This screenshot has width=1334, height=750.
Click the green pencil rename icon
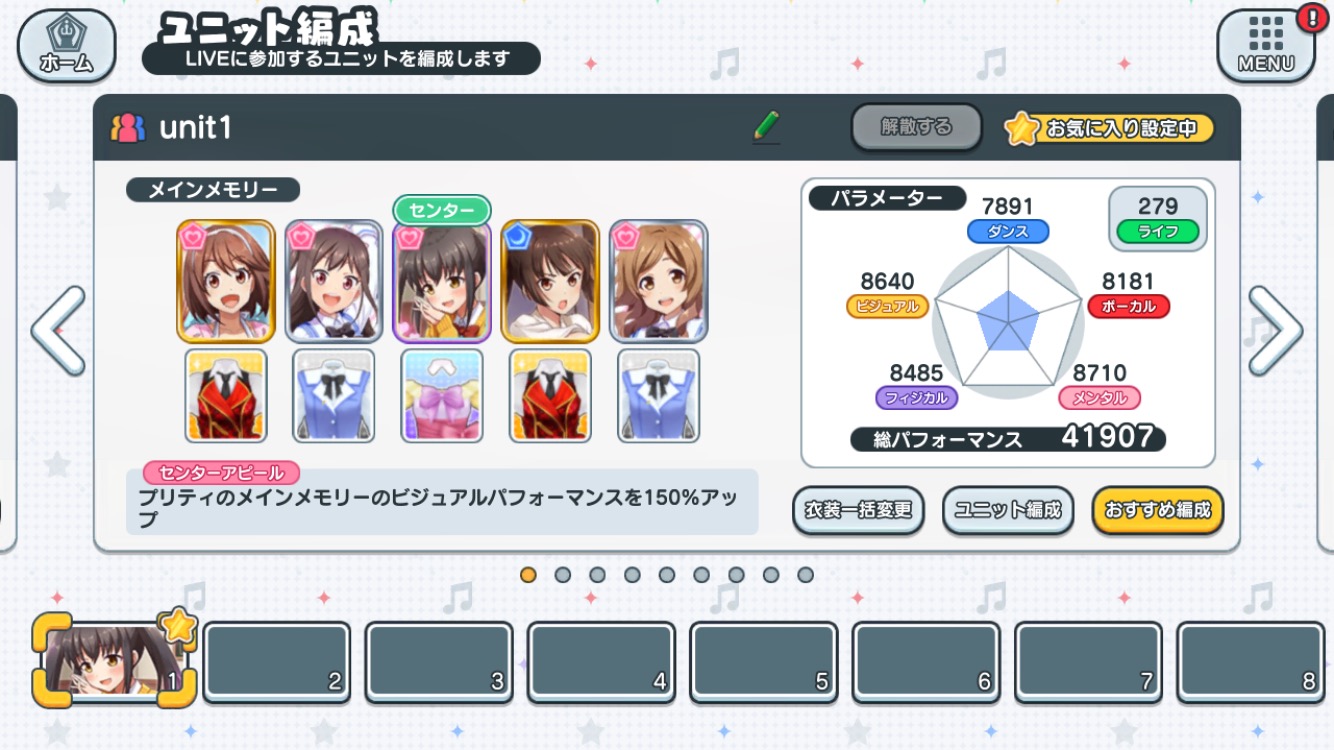point(766,127)
